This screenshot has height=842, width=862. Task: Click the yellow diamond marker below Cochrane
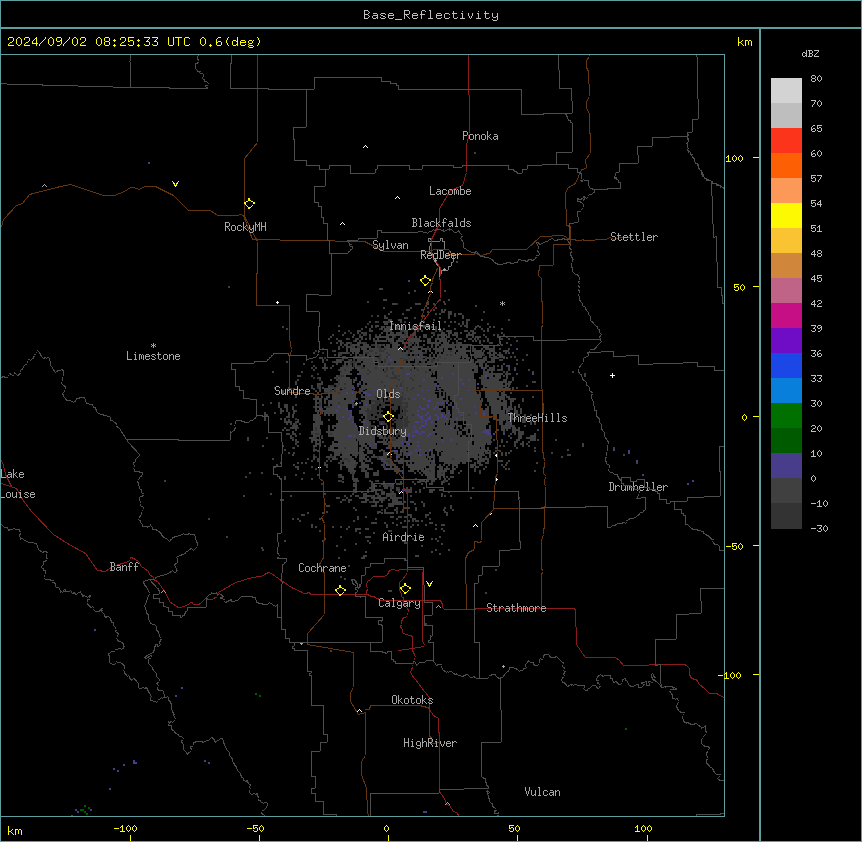[340, 590]
